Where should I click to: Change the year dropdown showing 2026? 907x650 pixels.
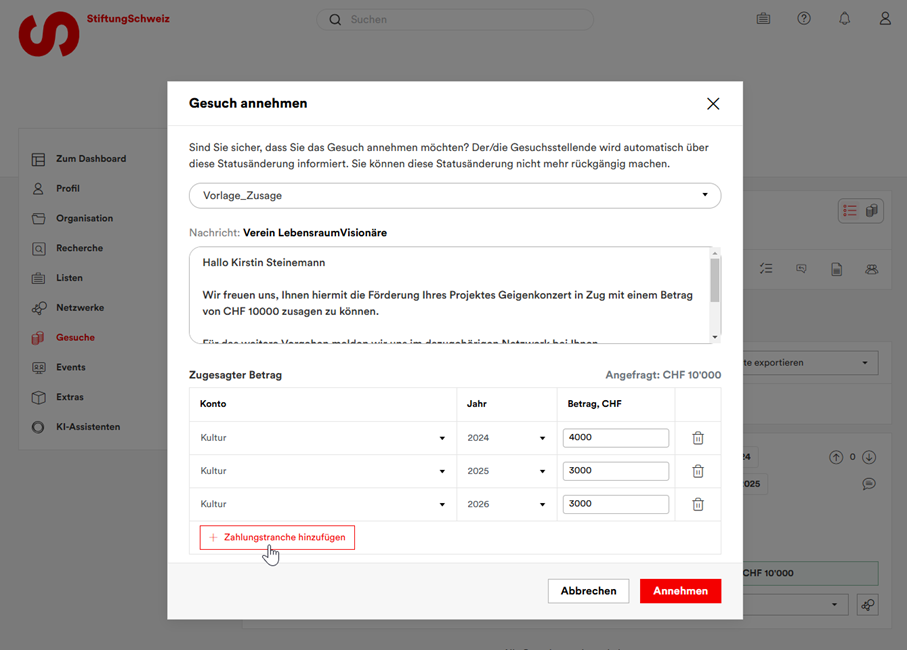[x=506, y=504]
